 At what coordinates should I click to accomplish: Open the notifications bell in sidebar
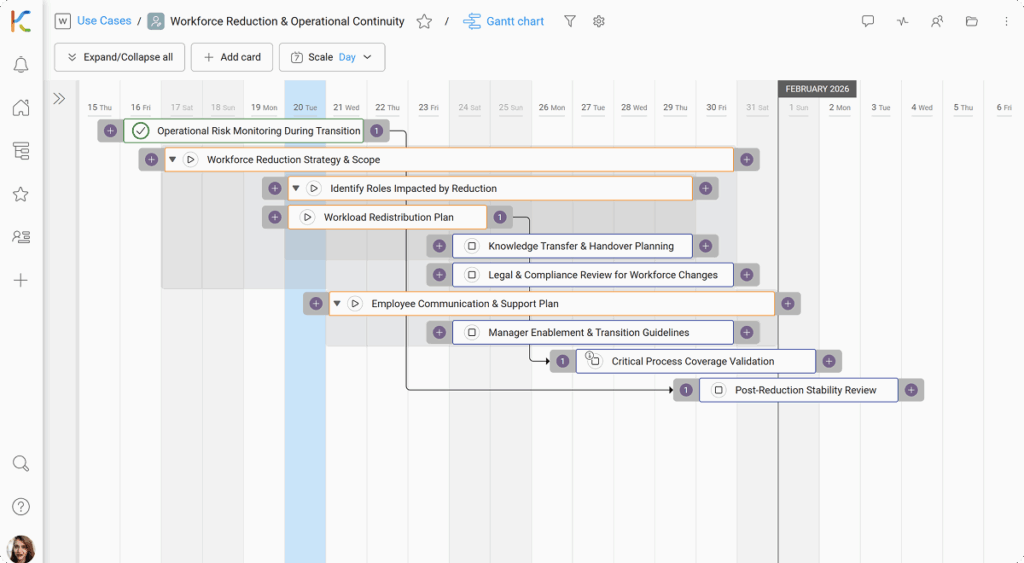20,65
